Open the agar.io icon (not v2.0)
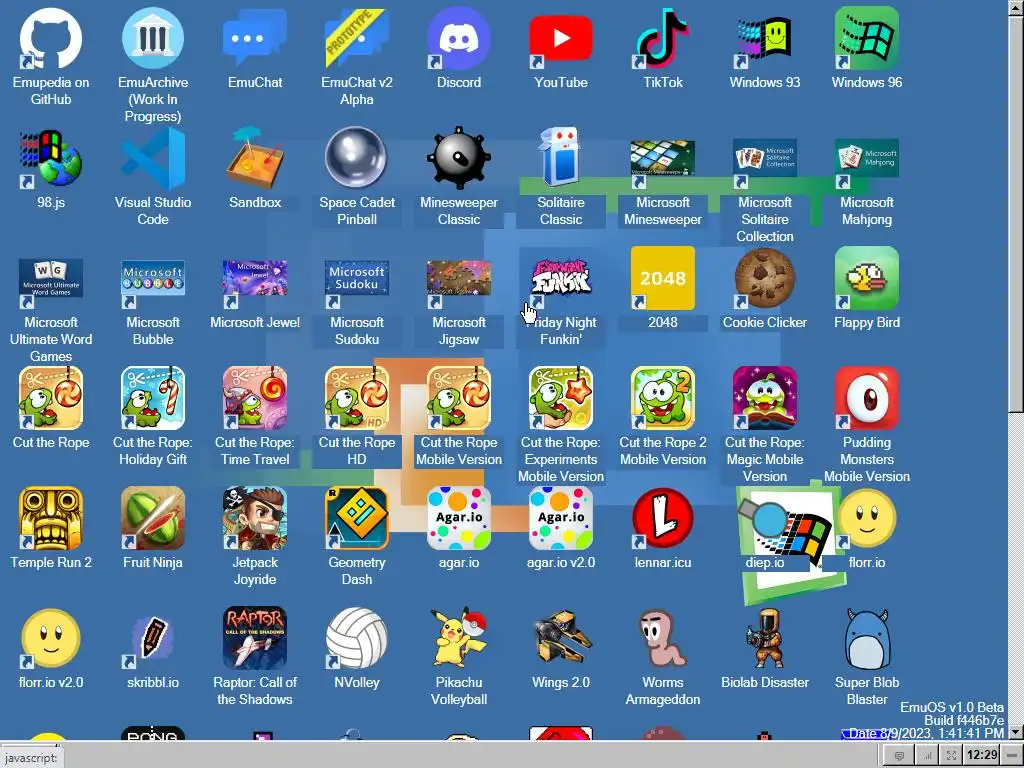The width and height of the screenshot is (1024, 768). [x=458, y=518]
